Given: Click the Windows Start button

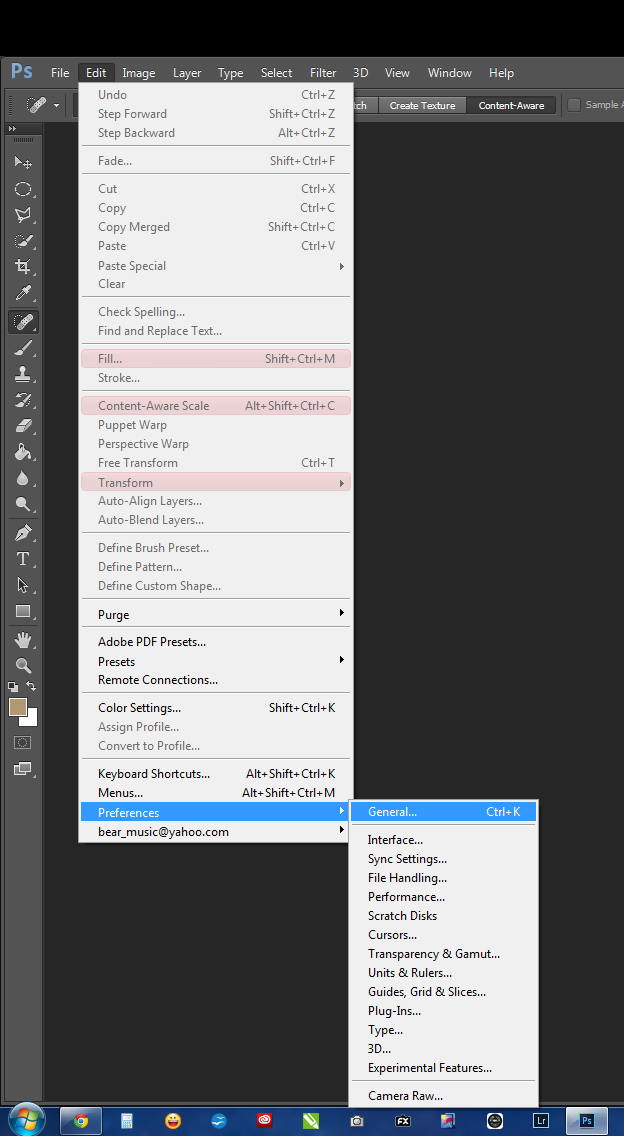Looking at the screenshot, I should 28,1120.
